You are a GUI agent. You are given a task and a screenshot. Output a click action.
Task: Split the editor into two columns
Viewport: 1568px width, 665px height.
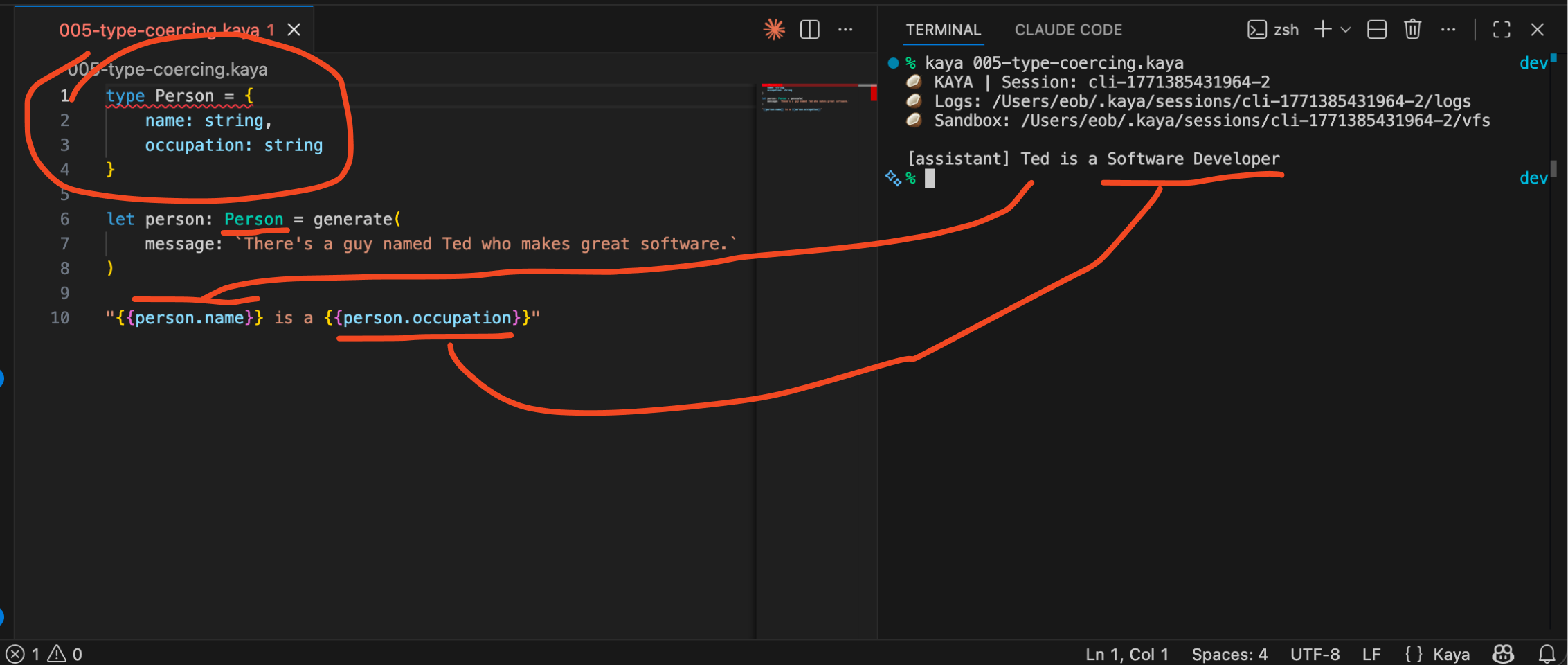(x=809, y=29)
